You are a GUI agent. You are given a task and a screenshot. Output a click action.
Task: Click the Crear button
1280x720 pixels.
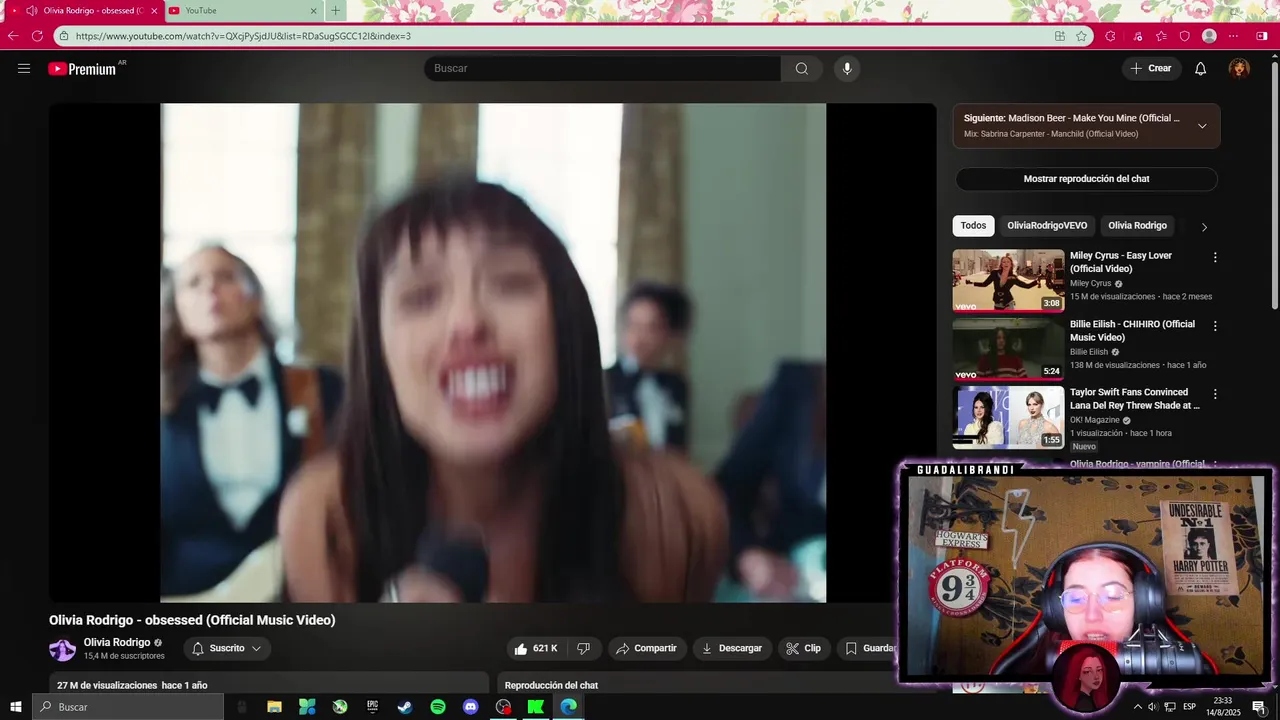1151,68
